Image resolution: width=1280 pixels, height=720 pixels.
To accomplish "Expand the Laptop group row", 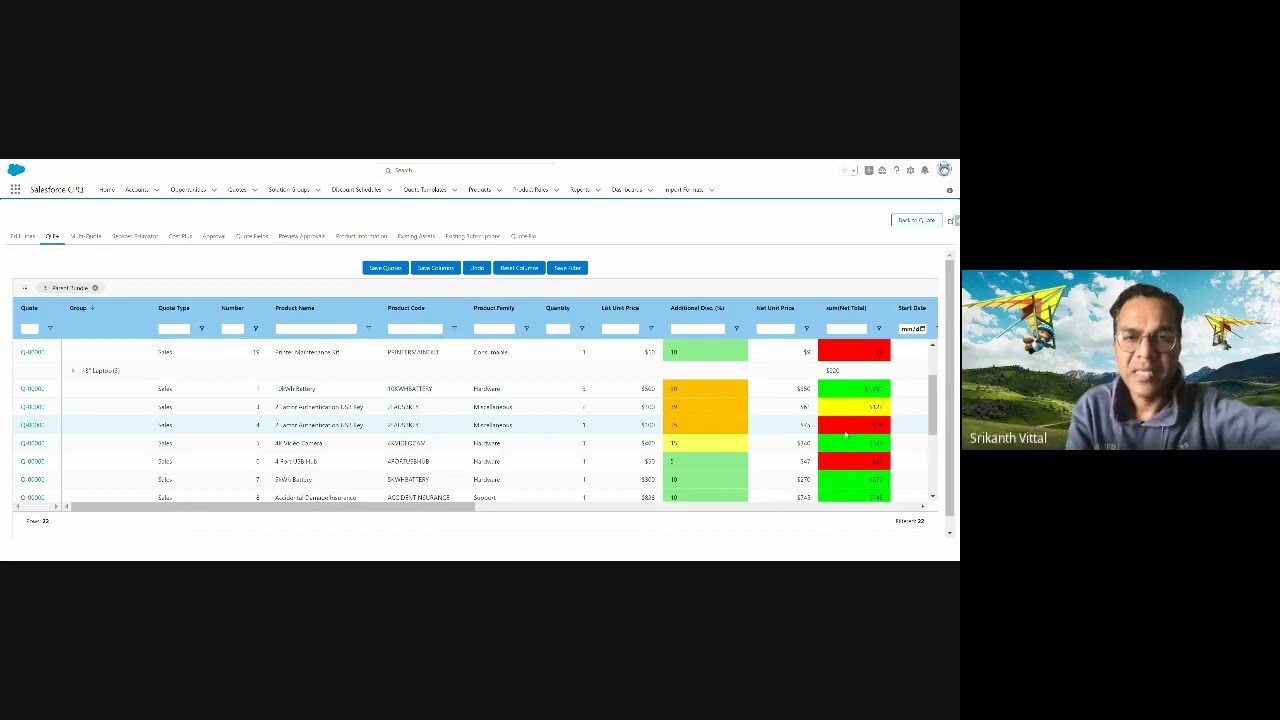I will (72, 371).
